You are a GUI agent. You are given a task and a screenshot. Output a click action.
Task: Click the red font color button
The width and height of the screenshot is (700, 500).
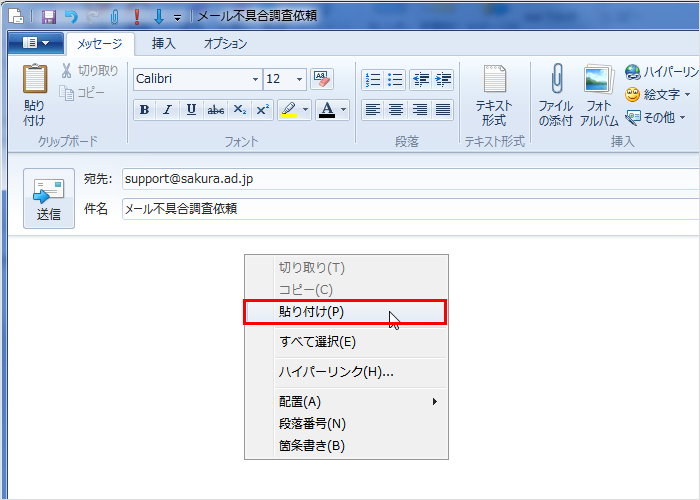point(326,110)
